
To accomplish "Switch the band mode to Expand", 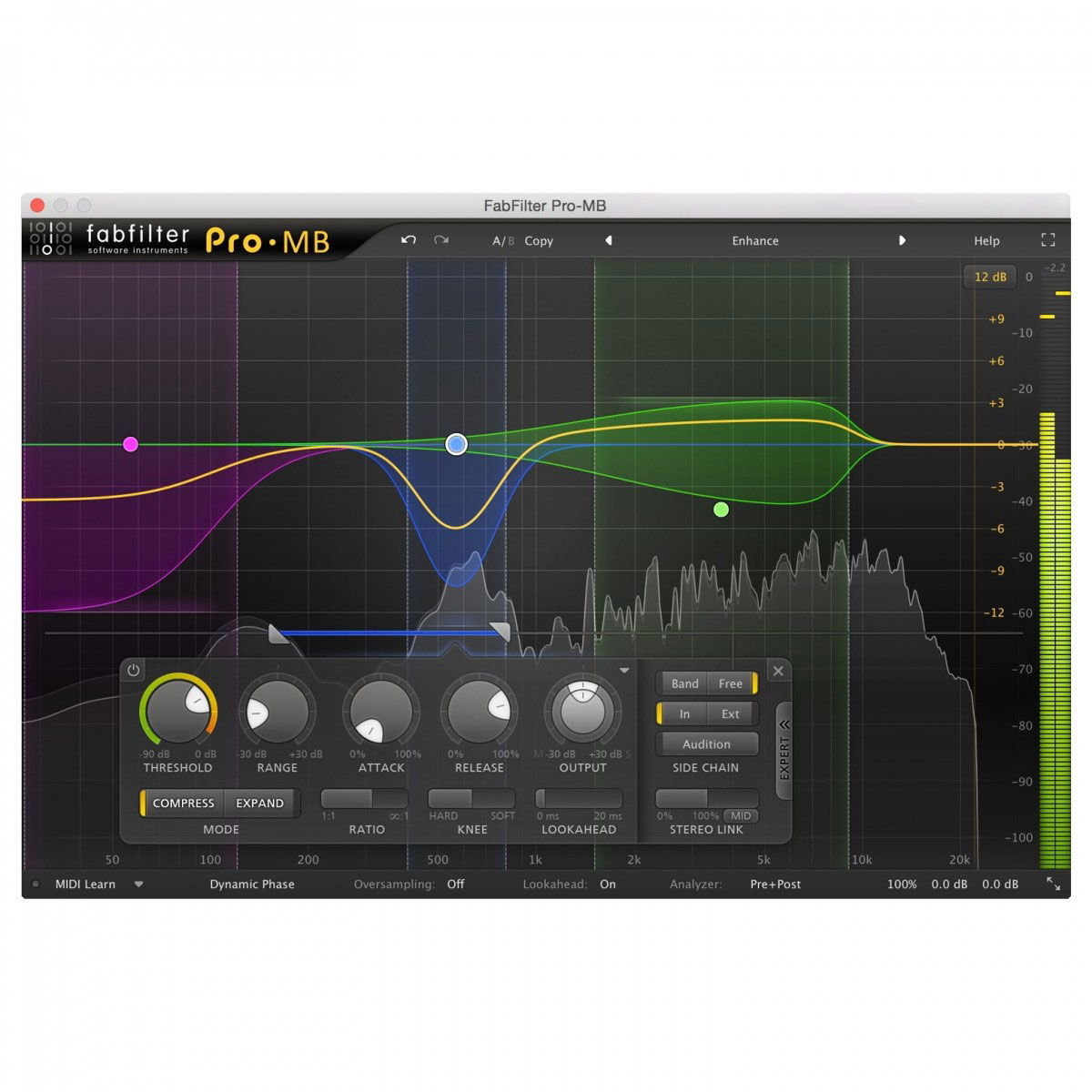I will point(260,803).
